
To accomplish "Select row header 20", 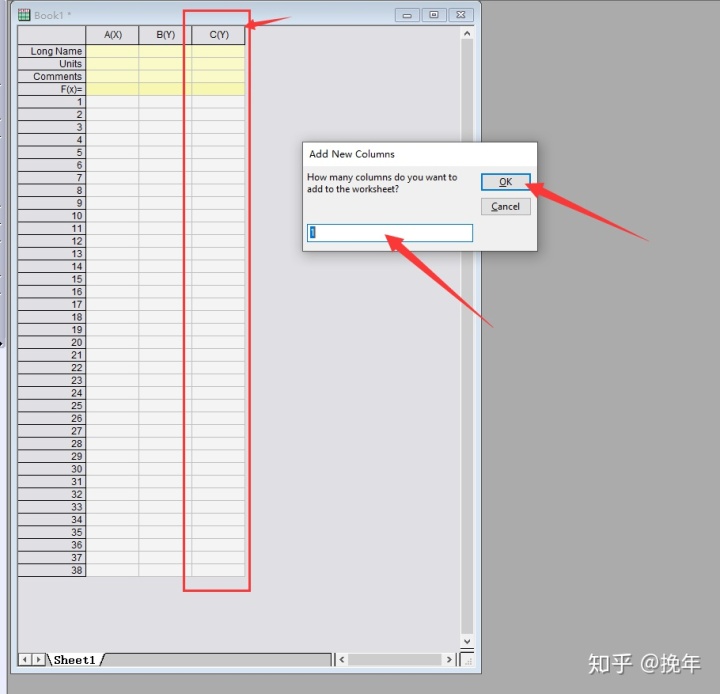I will coord(51,343).
